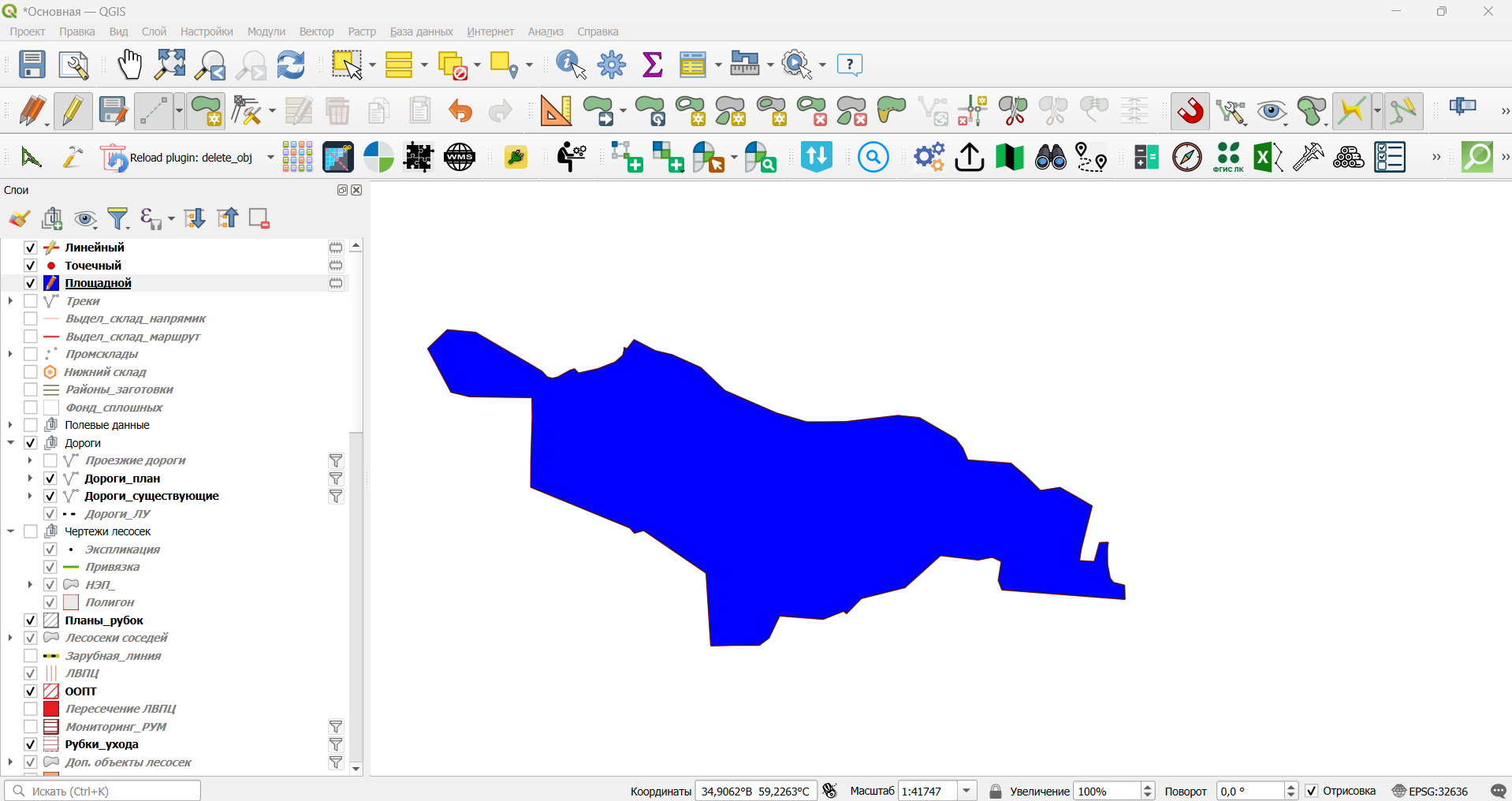
Task: Uncheck the Линейный layer checkbox
Action: click(x=31, y=248)
